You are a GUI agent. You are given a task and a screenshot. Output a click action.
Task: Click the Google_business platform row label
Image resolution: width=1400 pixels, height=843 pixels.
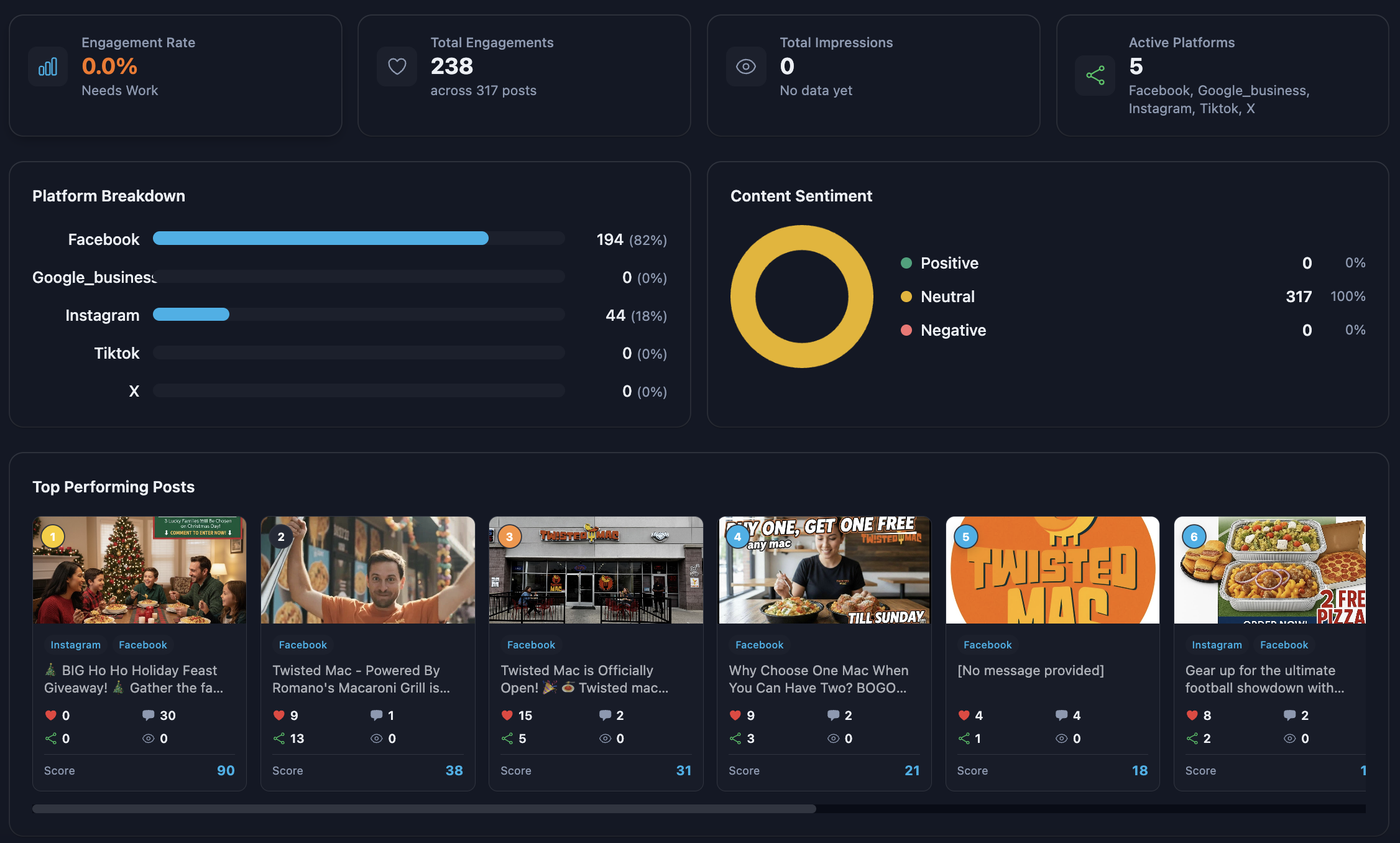94,277
